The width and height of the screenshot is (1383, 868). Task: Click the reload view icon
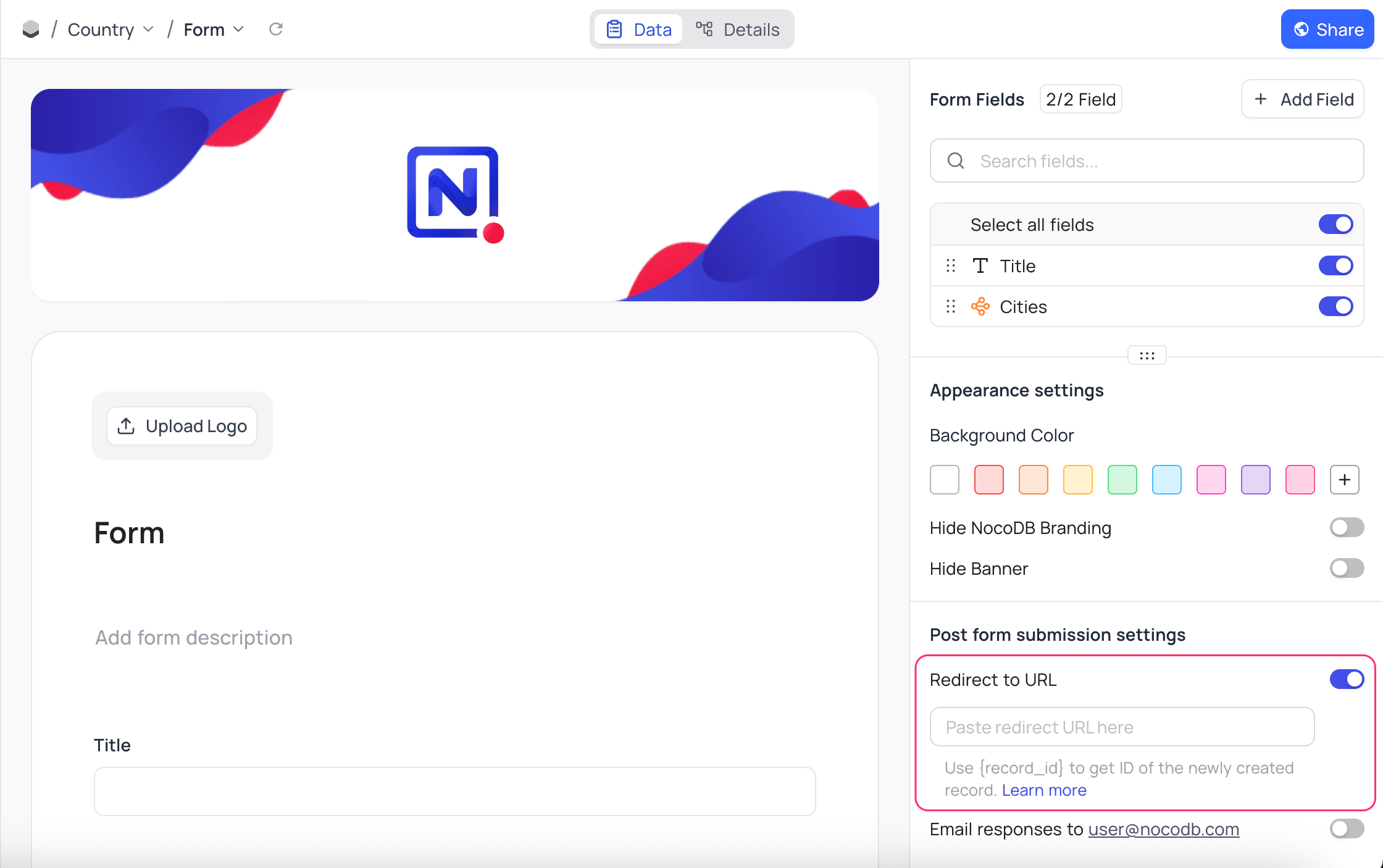click(276, 29)
